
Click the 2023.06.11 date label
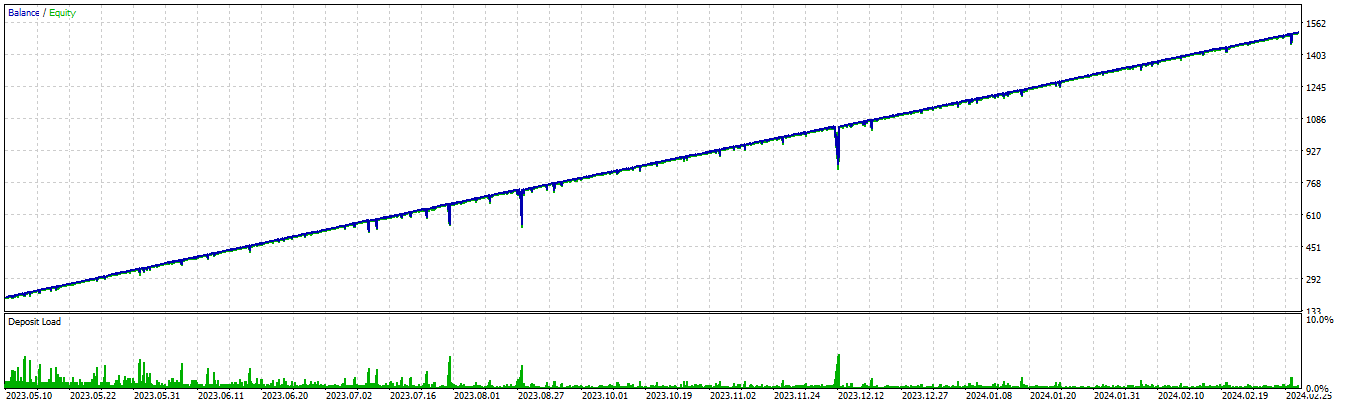pos(221,397)
